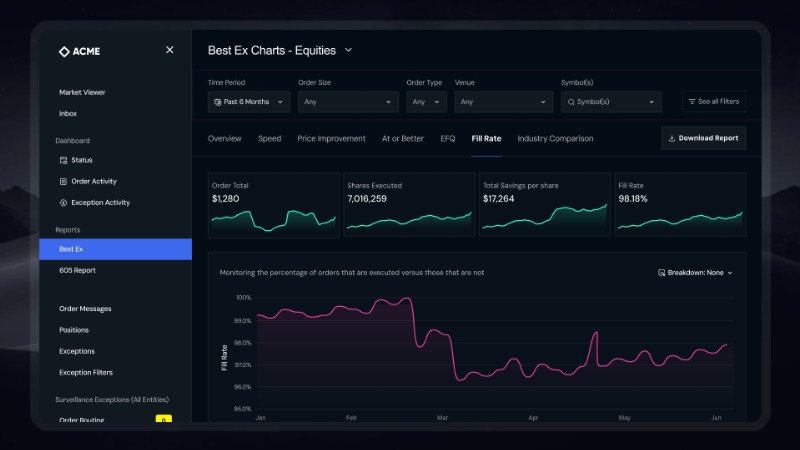Click the 100% label on Fill Rate axis
Screen dimensions: 800x450
(x=243, y=297)
